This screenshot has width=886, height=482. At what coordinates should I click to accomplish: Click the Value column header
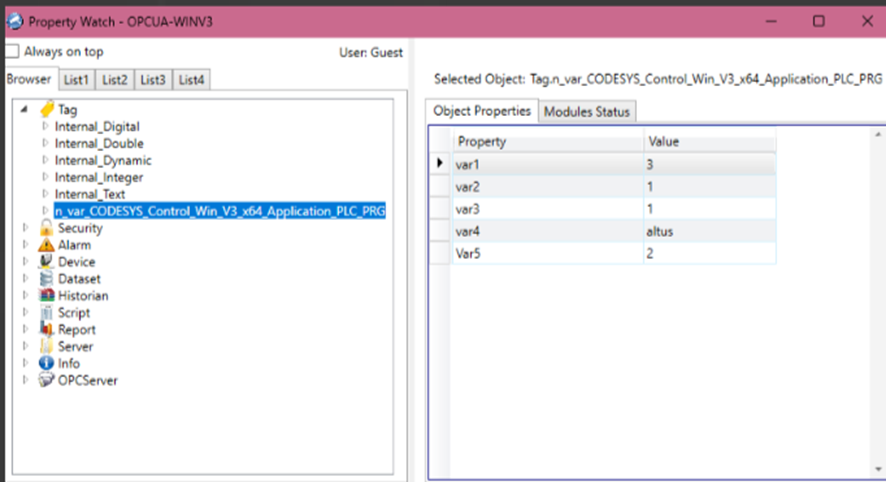pyautogui.click(x=709, y=141)
